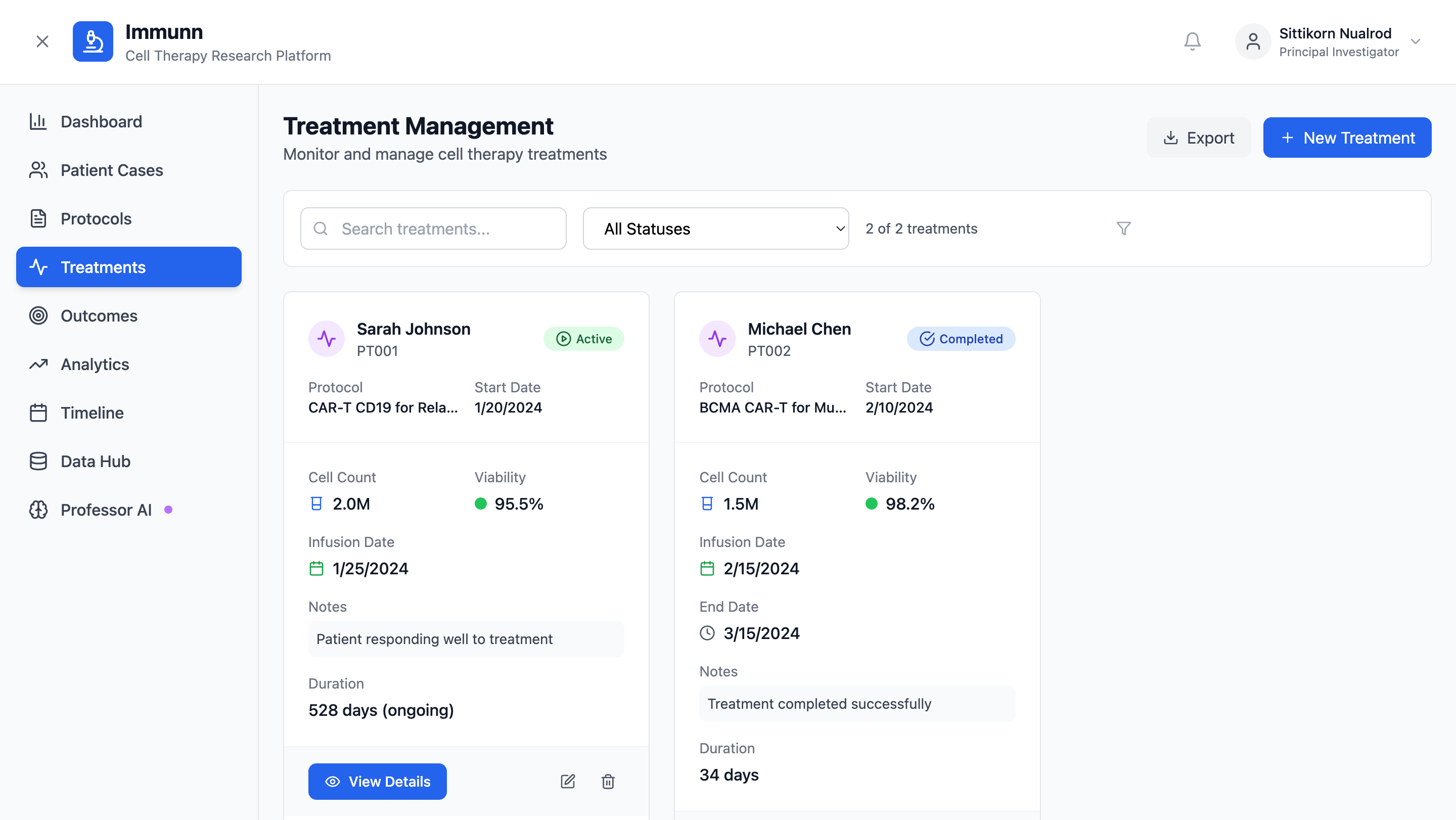Close the sidebar with X icon

[x=42, y=41]
